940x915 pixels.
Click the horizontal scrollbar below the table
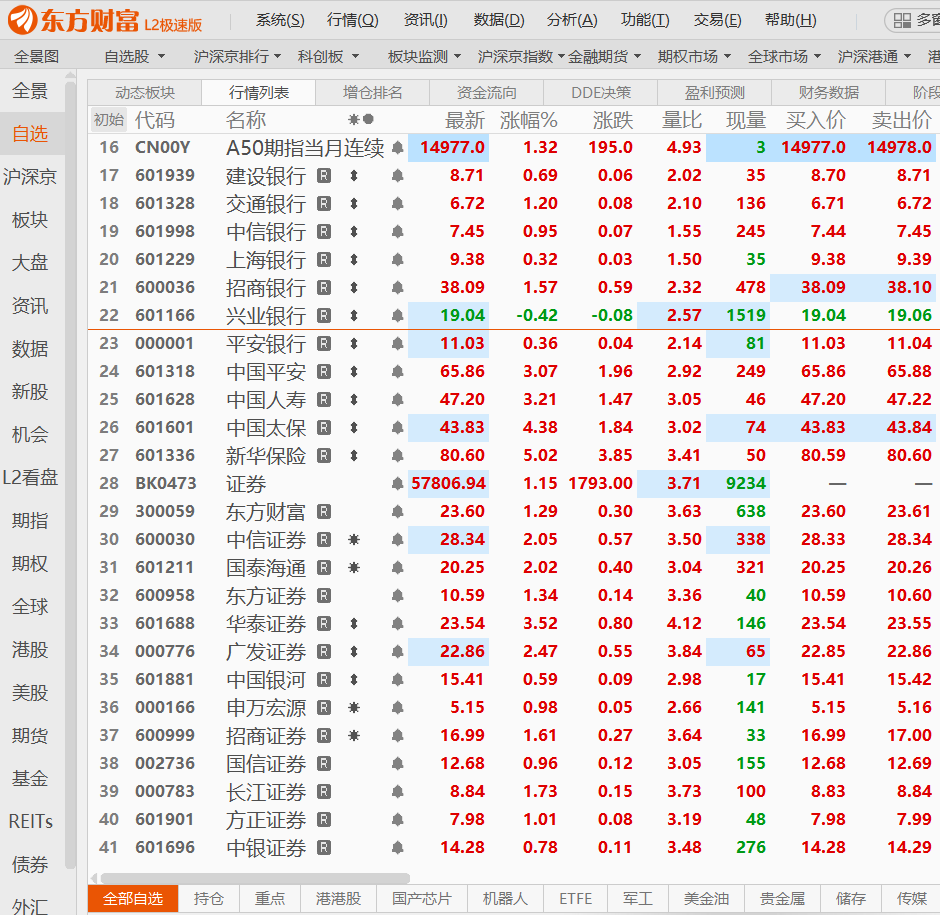255,878
